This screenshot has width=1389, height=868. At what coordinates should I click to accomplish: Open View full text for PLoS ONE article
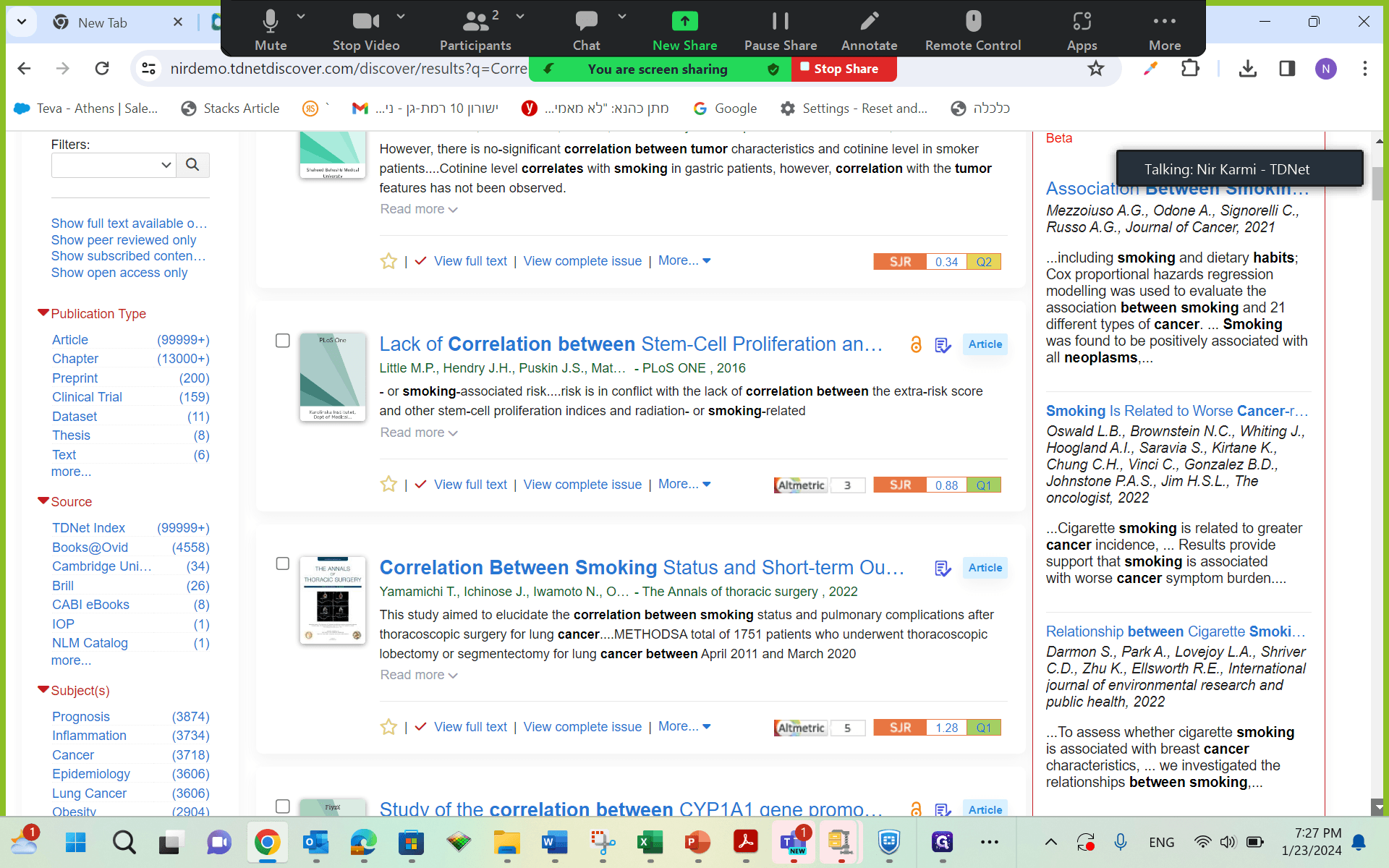click(x=470, y=484)
